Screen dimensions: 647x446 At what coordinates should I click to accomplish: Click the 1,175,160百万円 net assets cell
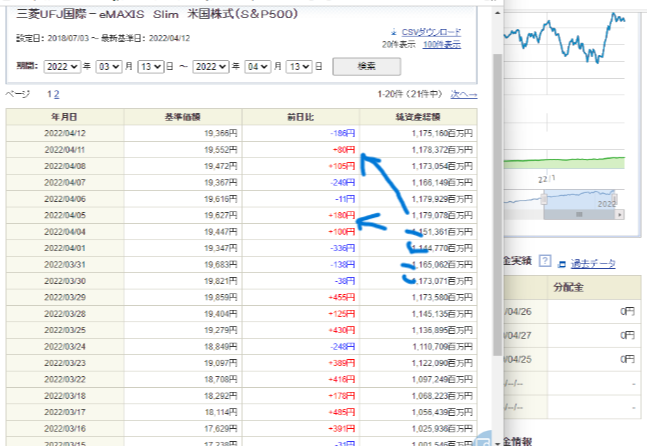pyautogui.click(x=418, y=133)
